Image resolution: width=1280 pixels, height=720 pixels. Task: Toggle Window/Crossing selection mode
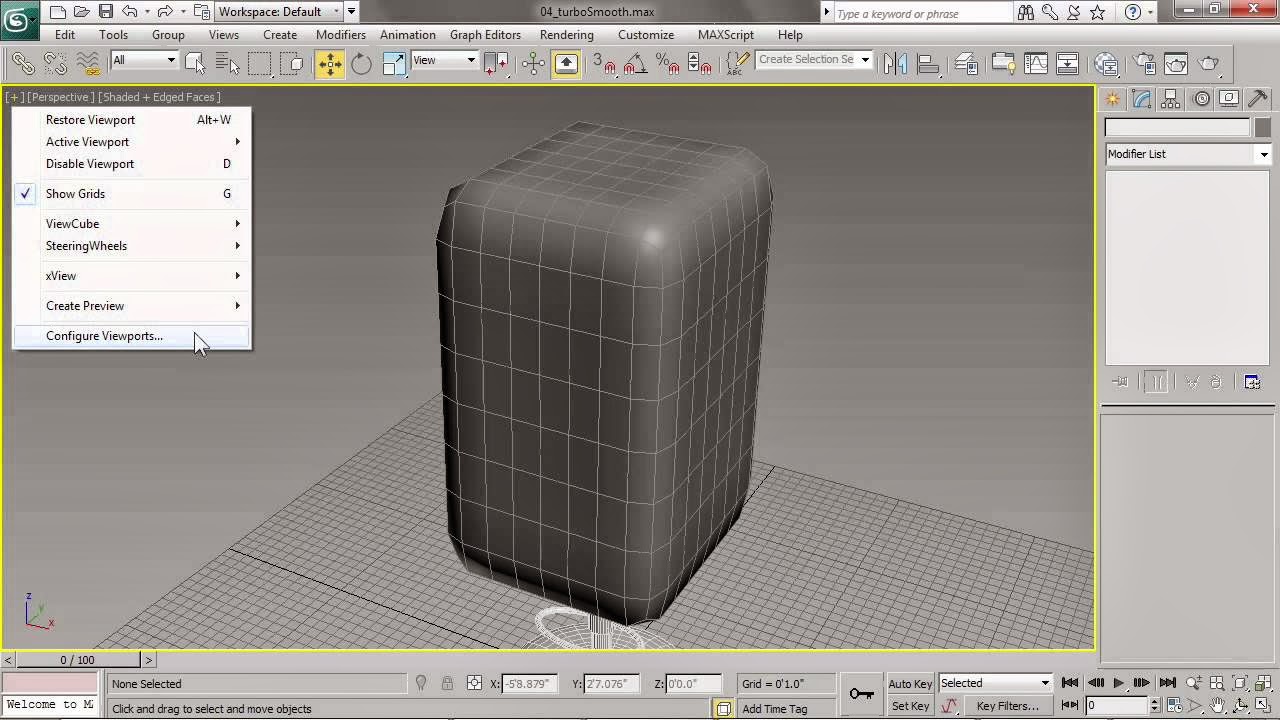point(293,64)
